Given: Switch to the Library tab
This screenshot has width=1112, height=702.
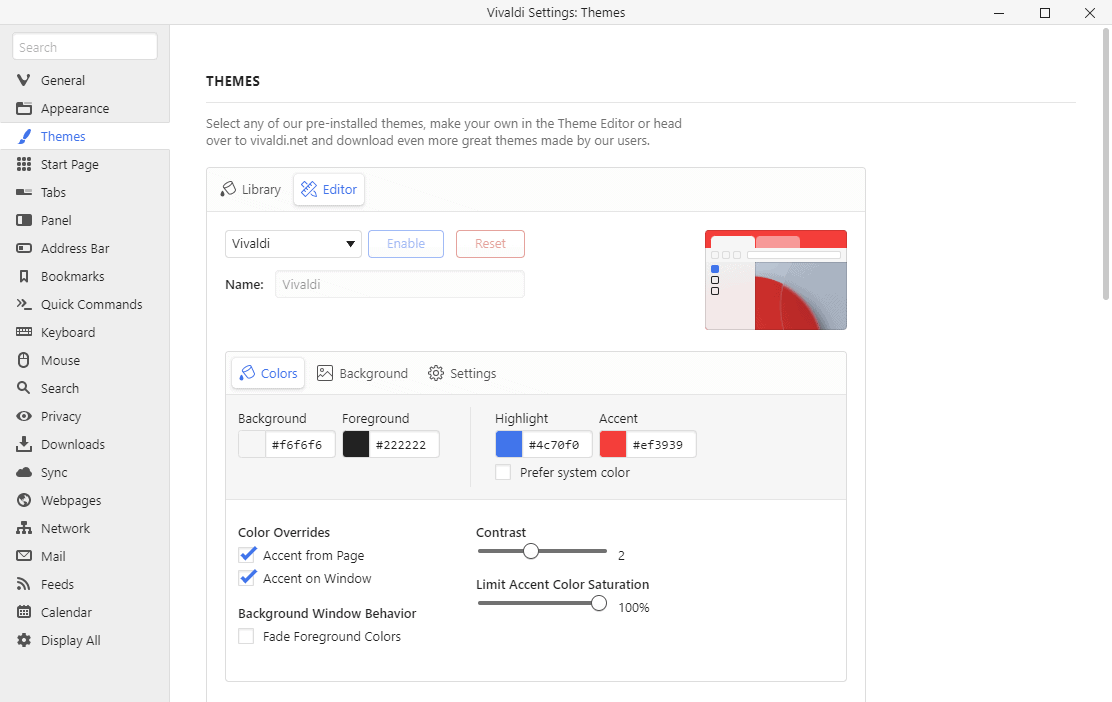Looking at the screenshot, I should [x=249, y=188].
